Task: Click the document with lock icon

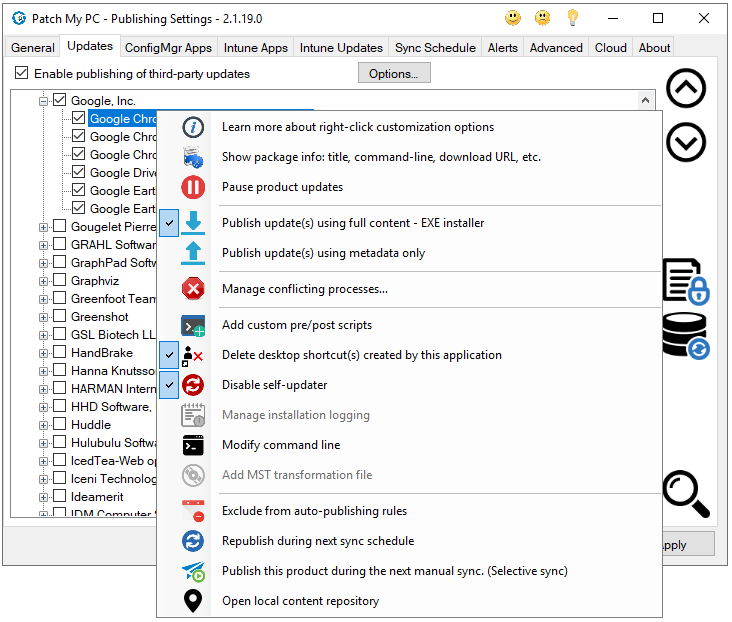Action: (686, 281)
